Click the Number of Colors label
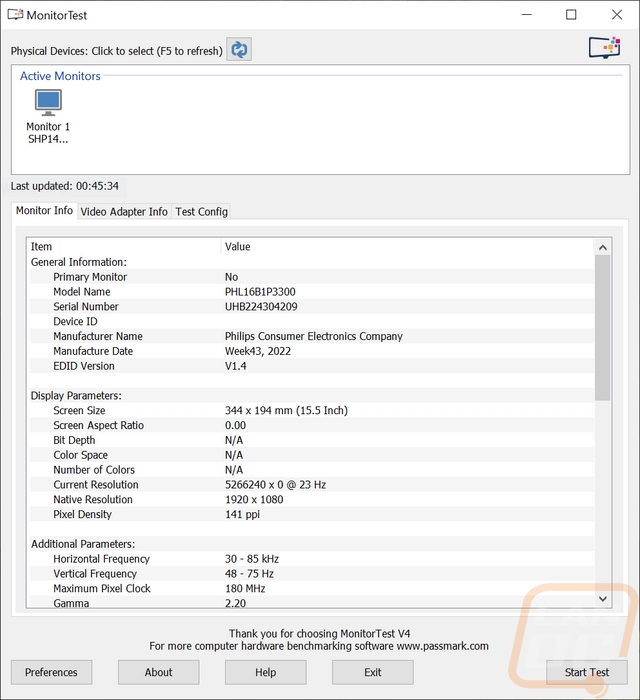This screenshot has width=640, height=700. click(x=94, y=470)
